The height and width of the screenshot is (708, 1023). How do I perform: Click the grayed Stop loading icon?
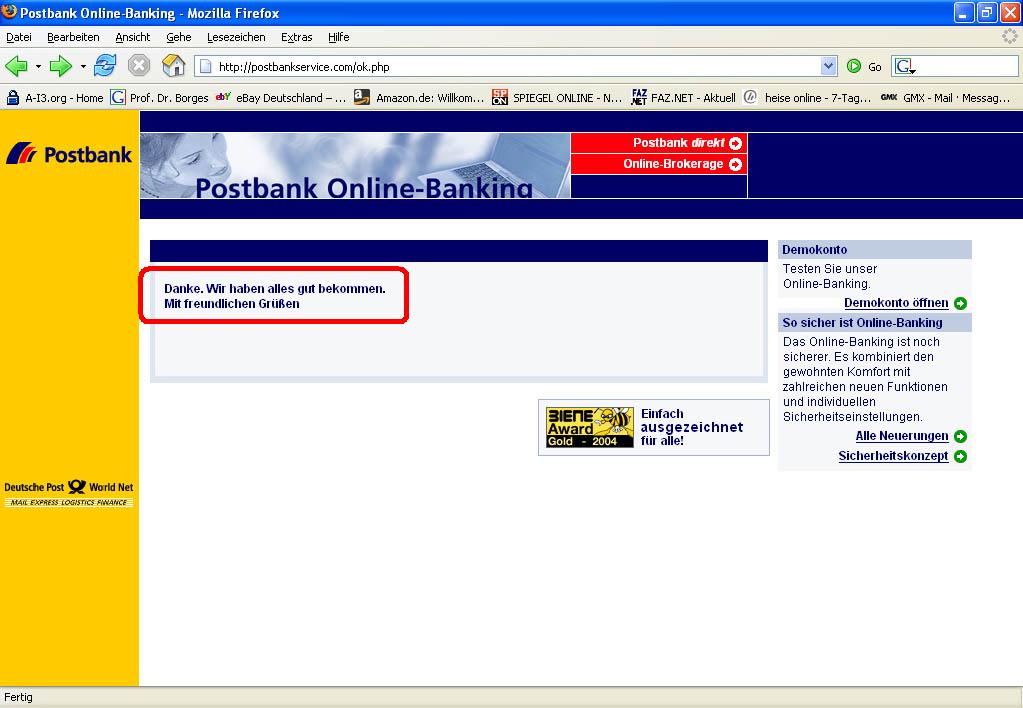pyautogui.click(x=138, y=66)
